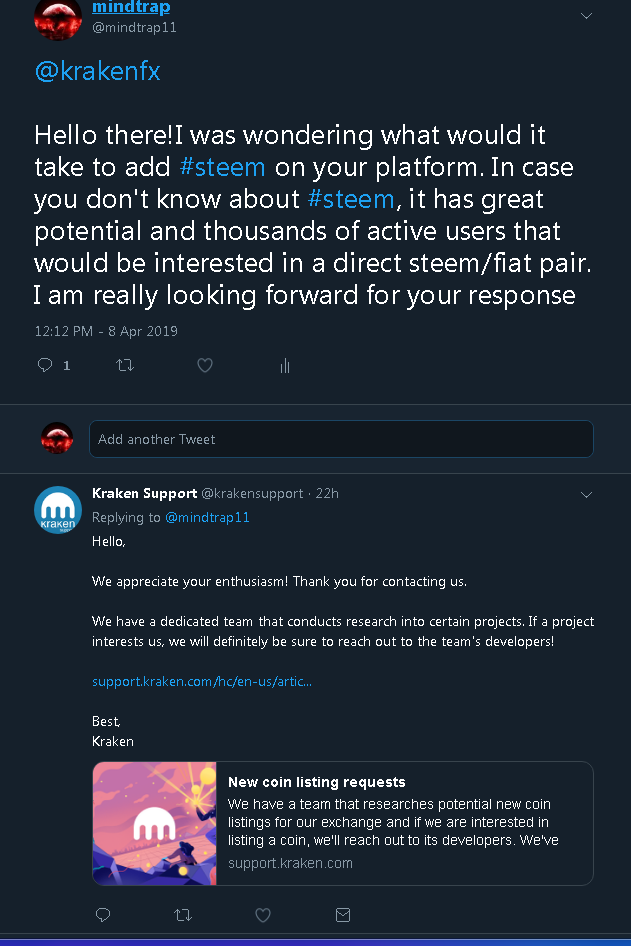Image resolution: width=631 pixels, height=946 pixels.
Task: View tweet activity analytics bar icon
Action: click(285, 366)
